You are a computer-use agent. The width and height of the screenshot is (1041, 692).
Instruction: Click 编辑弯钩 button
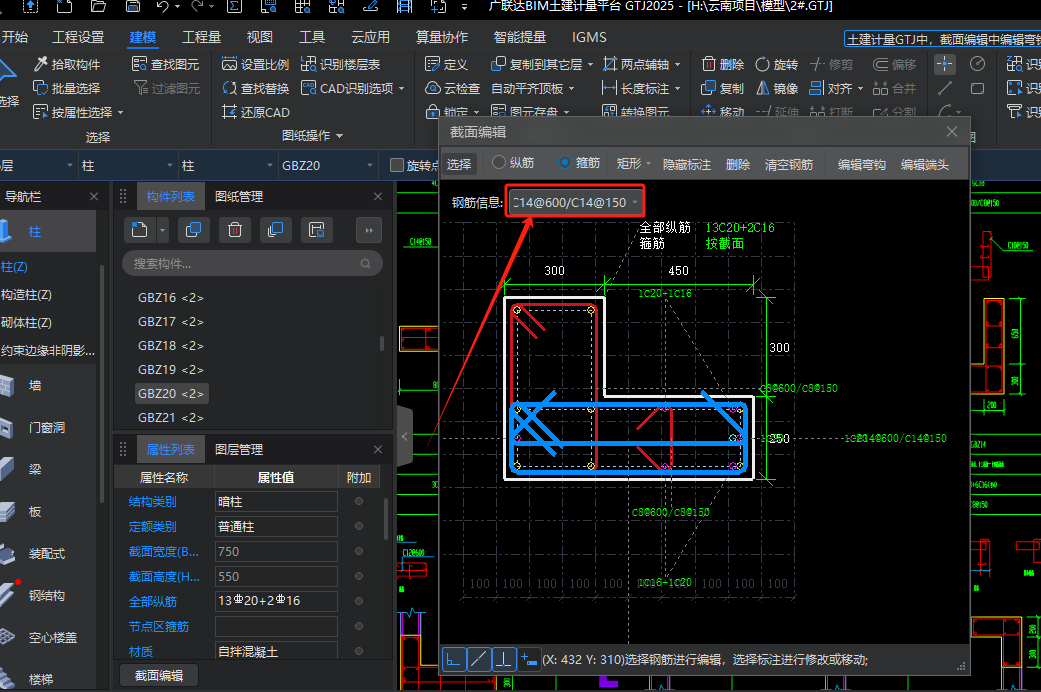[x=862, y=164]
